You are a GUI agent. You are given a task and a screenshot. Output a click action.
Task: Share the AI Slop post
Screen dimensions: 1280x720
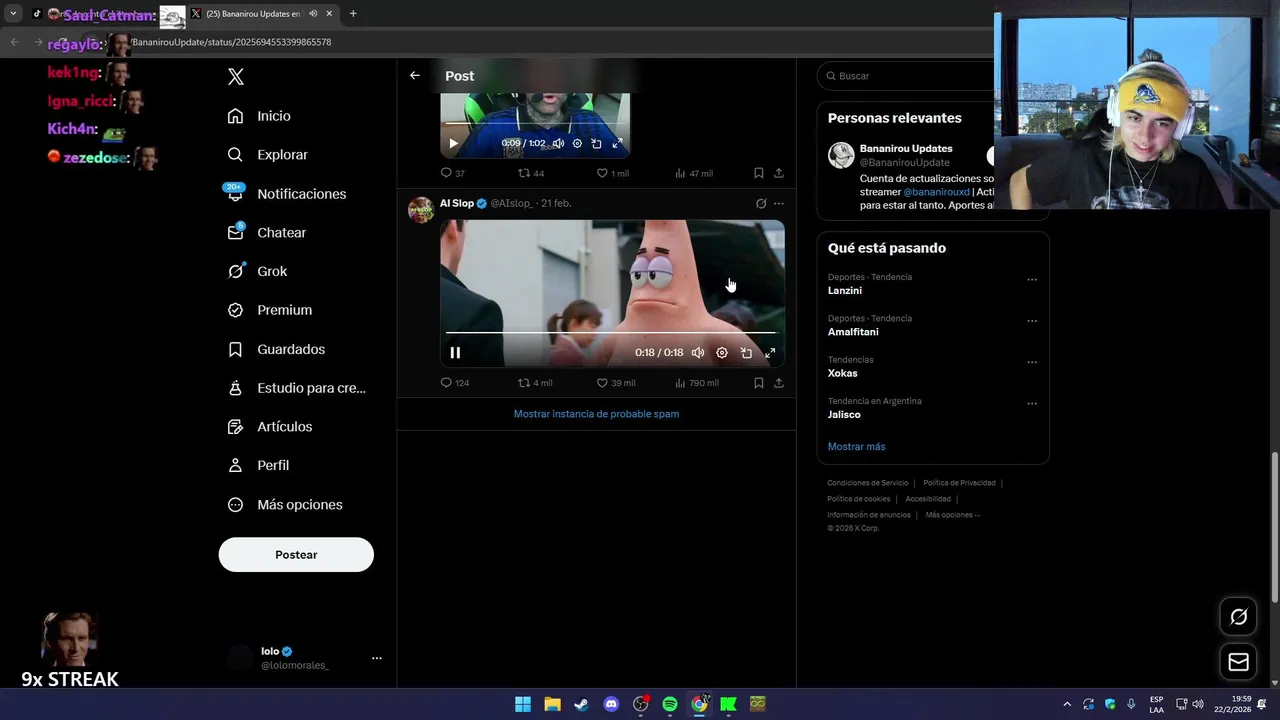click(779, 383)
